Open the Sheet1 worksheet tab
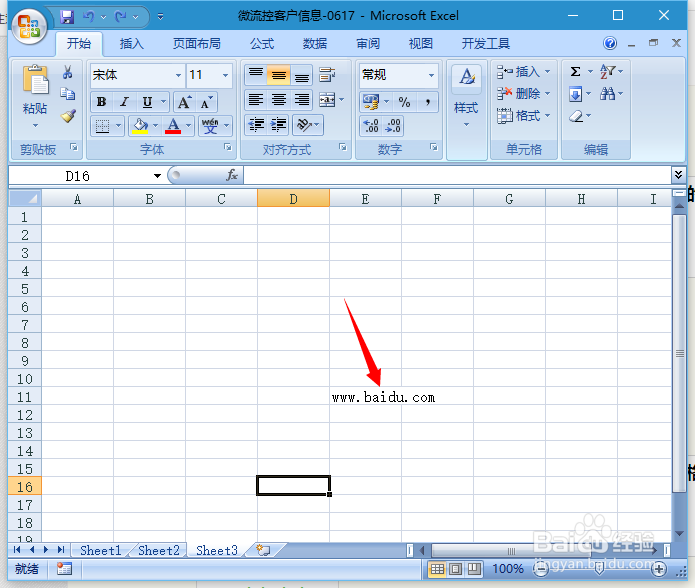The height and width of the screenshot is (588, 695). 101,550
